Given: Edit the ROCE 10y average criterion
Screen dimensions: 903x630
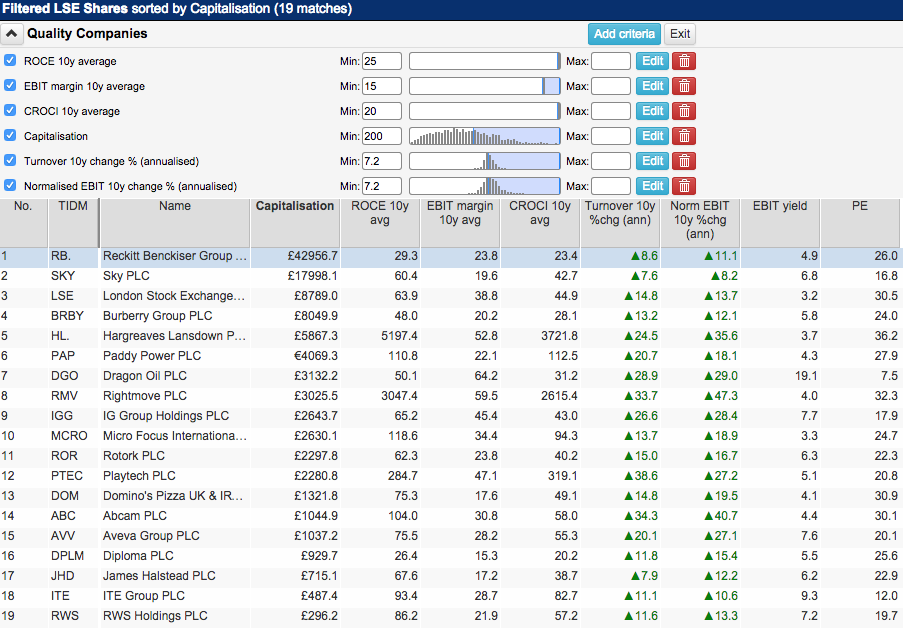Looking at the screenshot, I should point(652,61).
